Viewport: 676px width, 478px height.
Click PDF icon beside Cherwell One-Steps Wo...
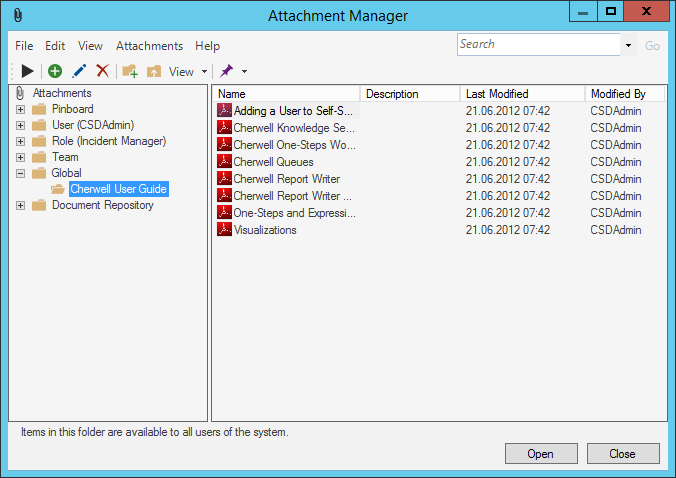coord(224,144)
